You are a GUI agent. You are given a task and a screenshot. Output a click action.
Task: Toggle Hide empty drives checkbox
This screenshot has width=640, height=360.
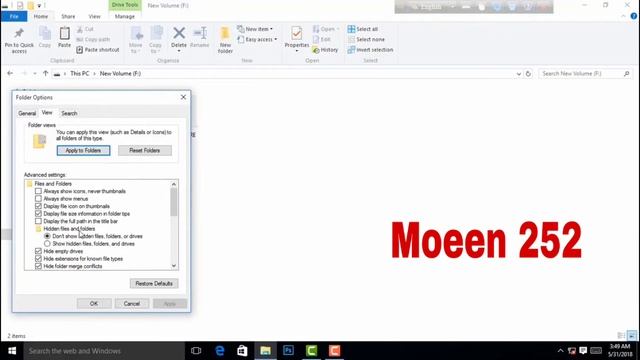coord(38,251)
